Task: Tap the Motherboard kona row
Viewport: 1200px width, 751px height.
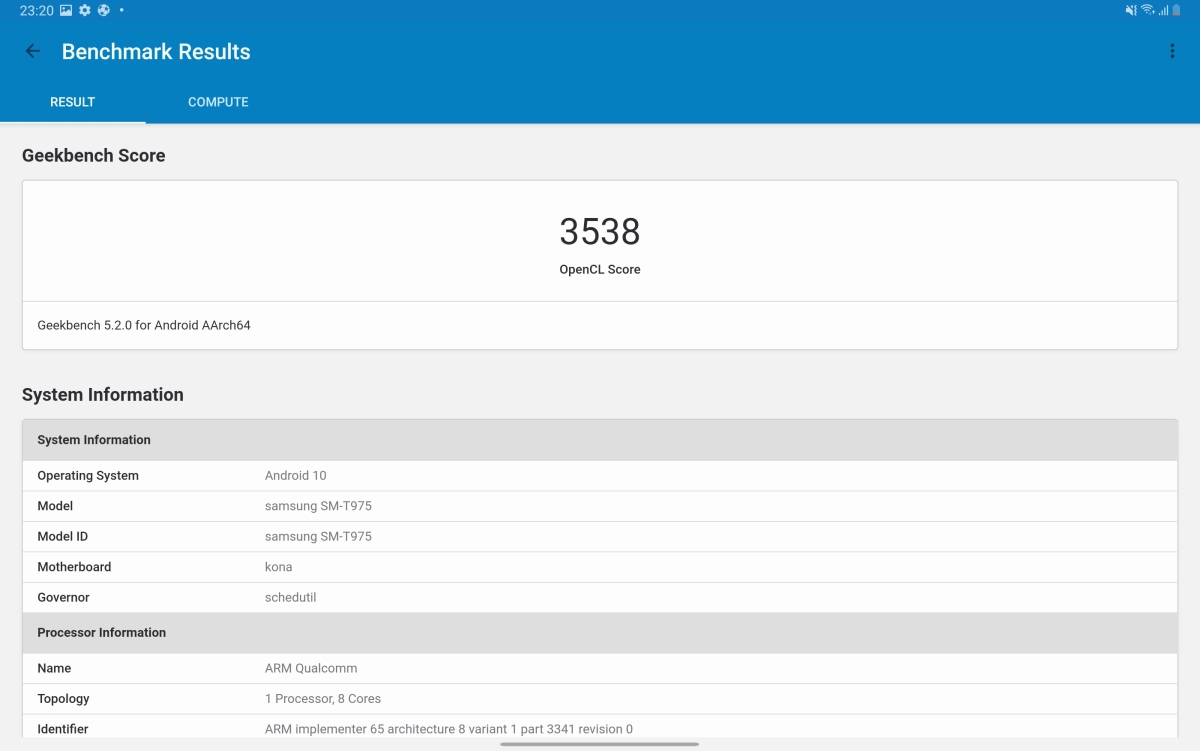Action: coord(600,567)
